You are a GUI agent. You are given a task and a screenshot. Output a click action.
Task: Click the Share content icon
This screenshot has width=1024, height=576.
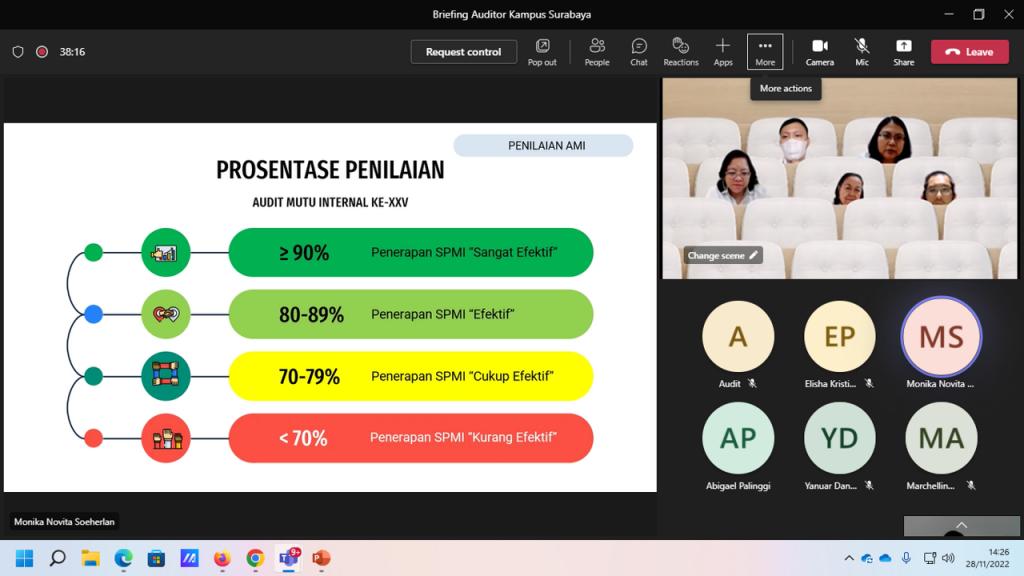coord(903,51)
